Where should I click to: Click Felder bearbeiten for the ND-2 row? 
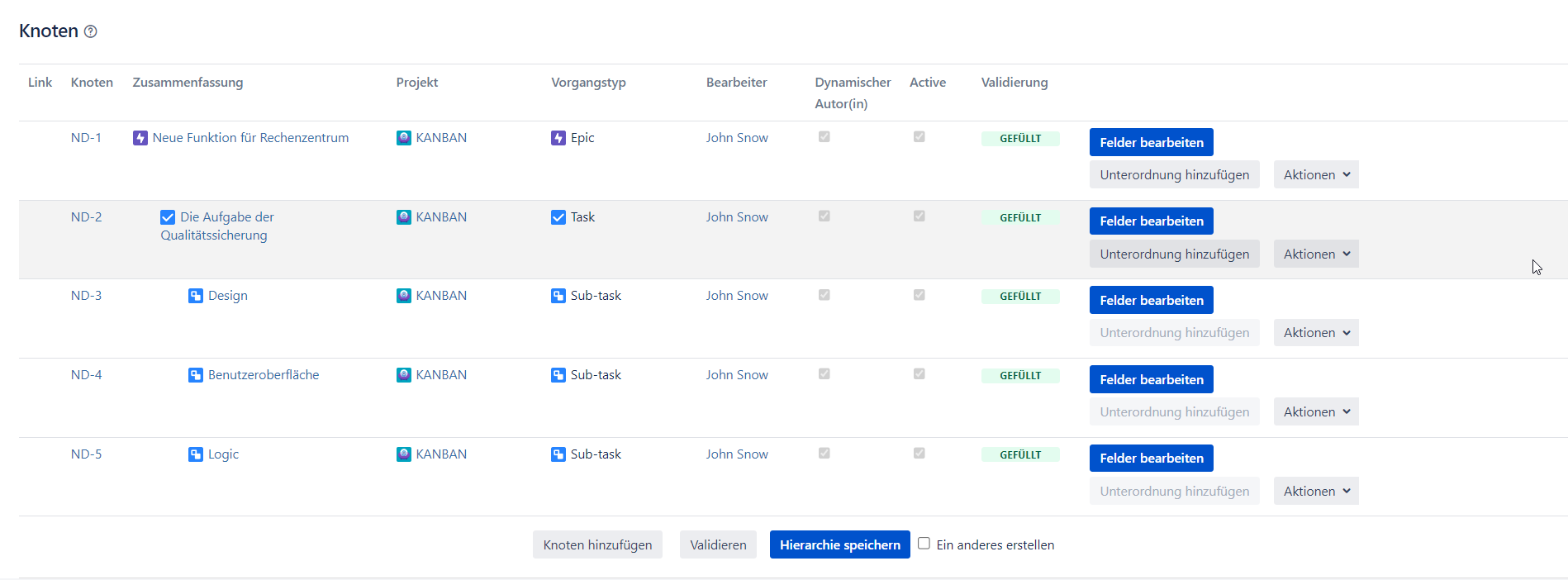click(1151, 221)
